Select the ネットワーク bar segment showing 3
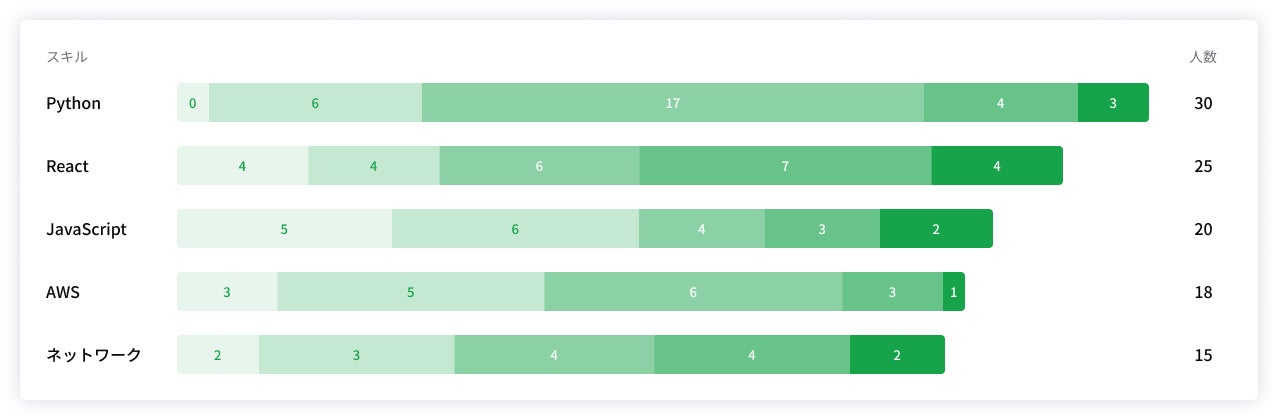This screenshot has width=1278, height=420. (x=356, y=355)
